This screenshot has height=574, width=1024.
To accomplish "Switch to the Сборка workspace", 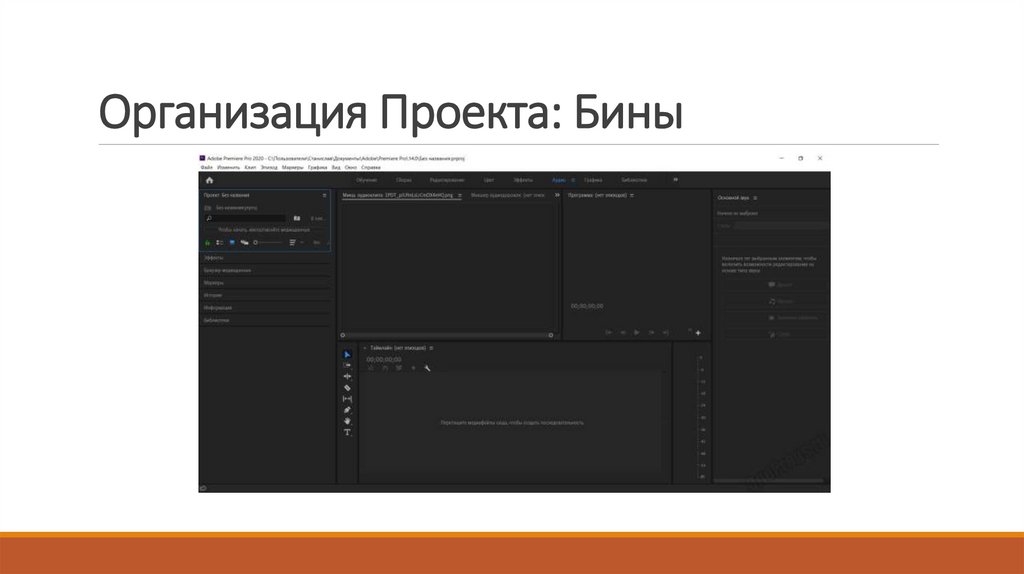I will click(x=404, y=180).
